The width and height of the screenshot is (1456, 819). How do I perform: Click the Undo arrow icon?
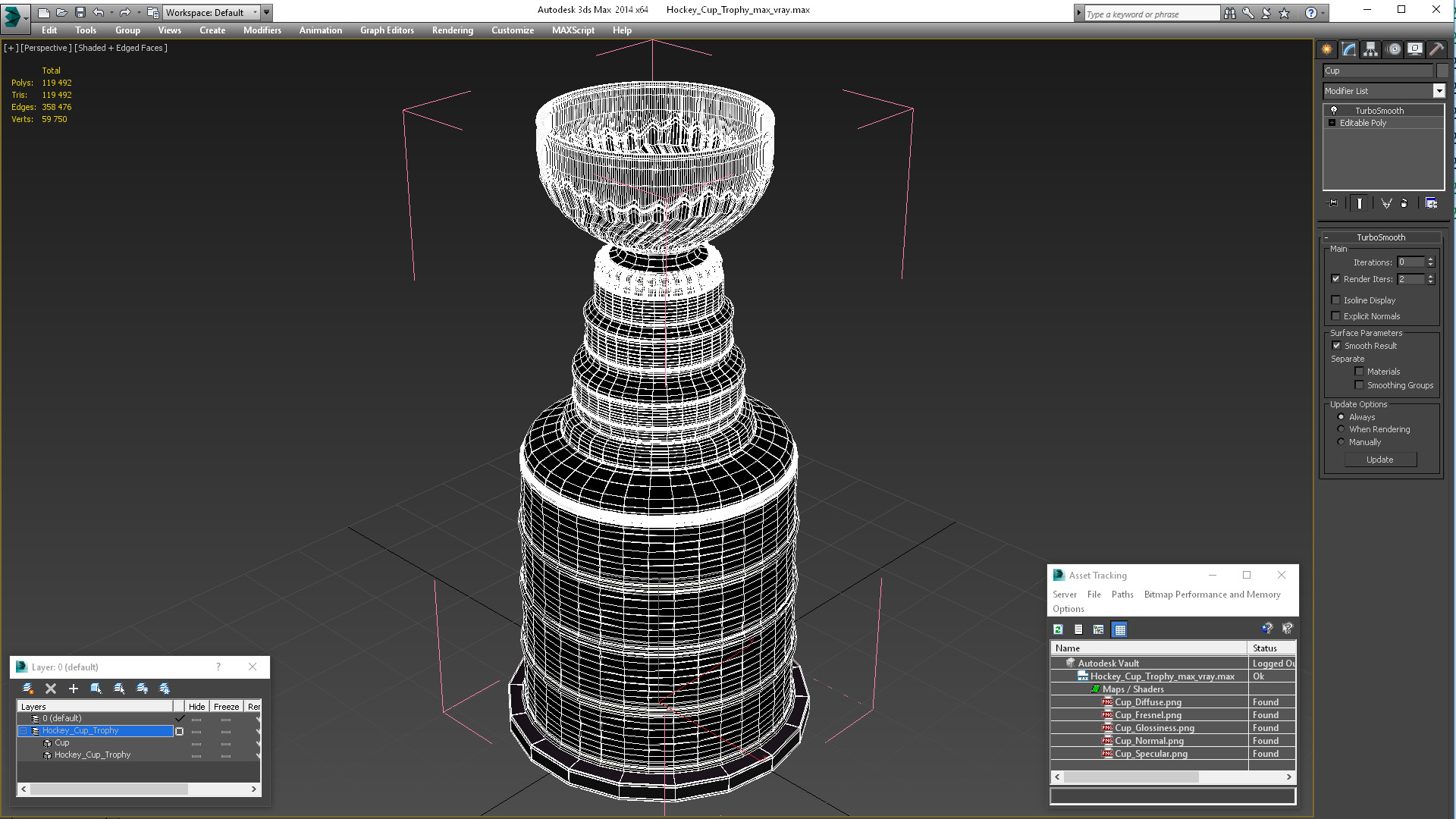(99, 12)
